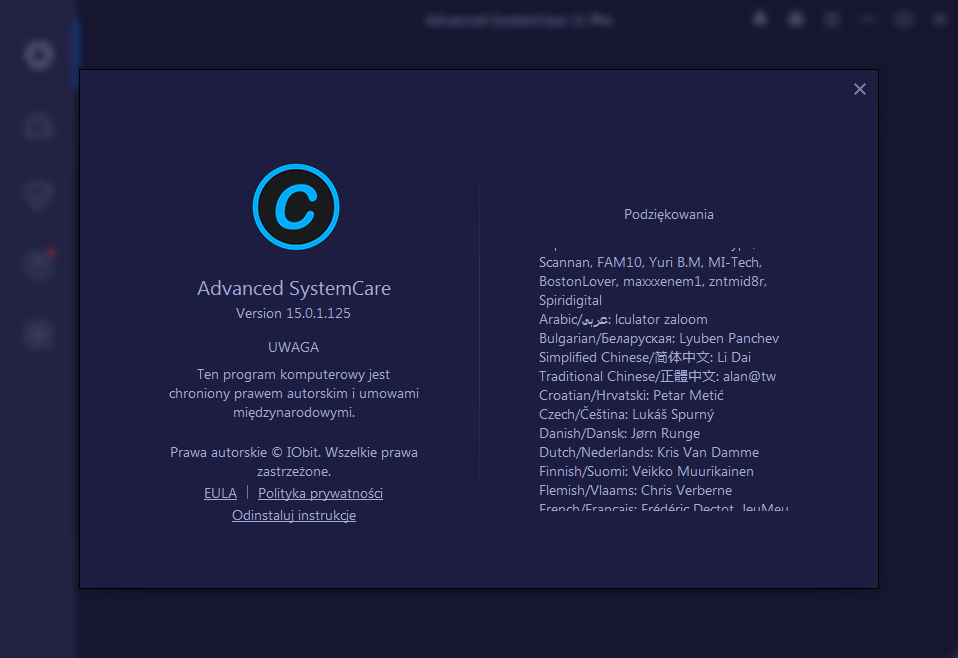Select the Bulgarian Lyuben Panchev credit line
958x658 pixels.
click(x=659, y=338)
